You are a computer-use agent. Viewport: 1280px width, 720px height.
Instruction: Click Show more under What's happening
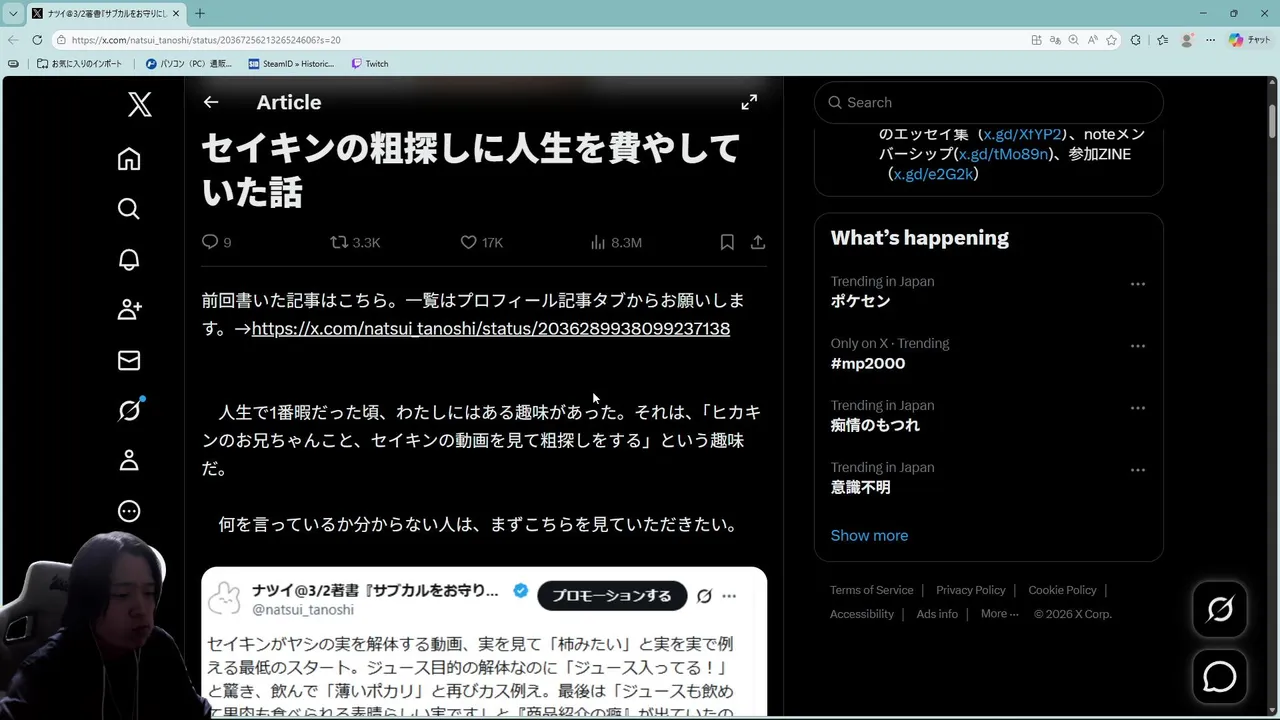[x=869, y=535]
